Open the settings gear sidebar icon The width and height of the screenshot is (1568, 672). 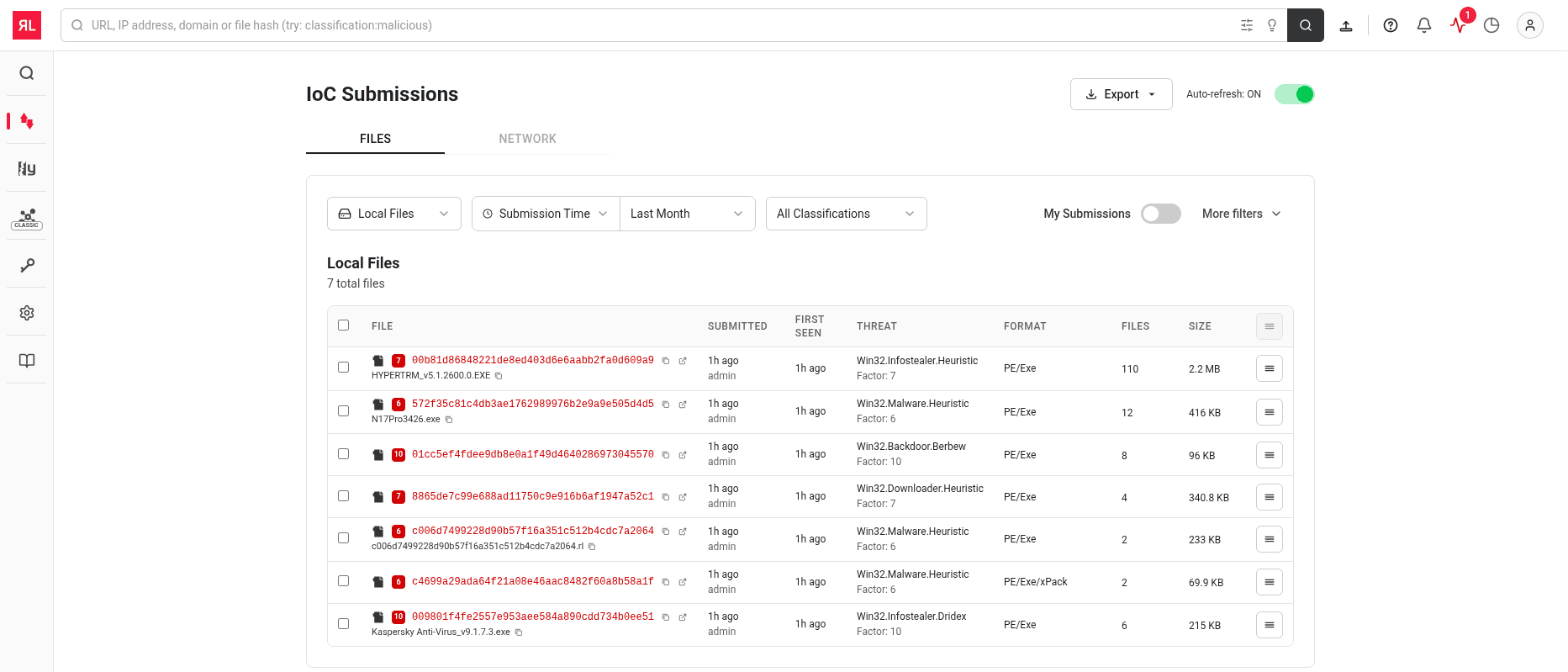[27, 313]
